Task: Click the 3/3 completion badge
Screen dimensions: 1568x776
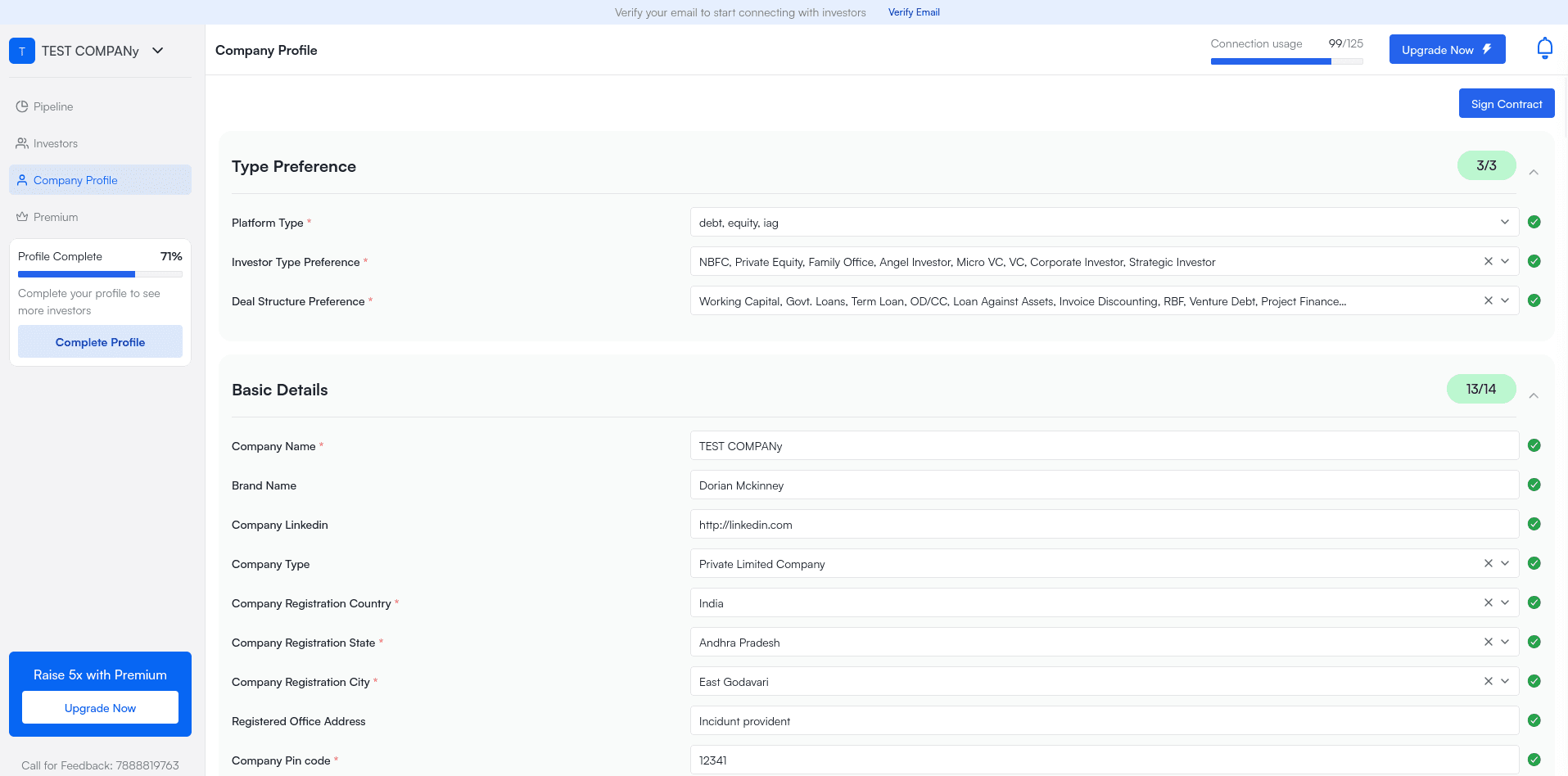Action: click(1486, 165)
